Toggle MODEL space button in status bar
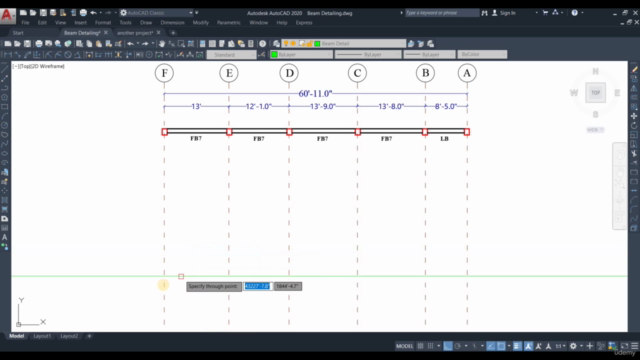This screenshot has height=360, width=640. coord(404,346)
